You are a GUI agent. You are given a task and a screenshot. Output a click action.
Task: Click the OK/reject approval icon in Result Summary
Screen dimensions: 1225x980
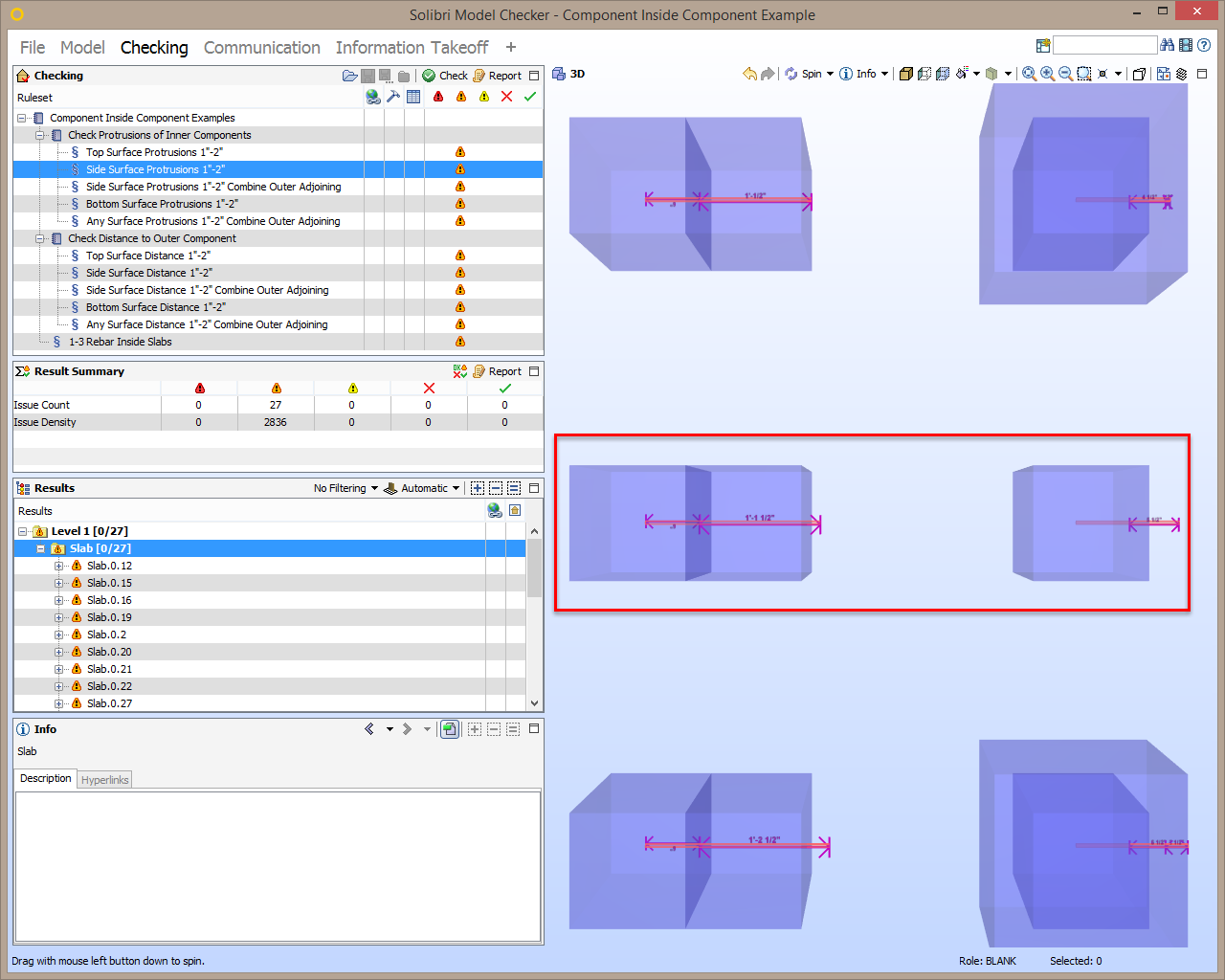(x=460, y=371)
